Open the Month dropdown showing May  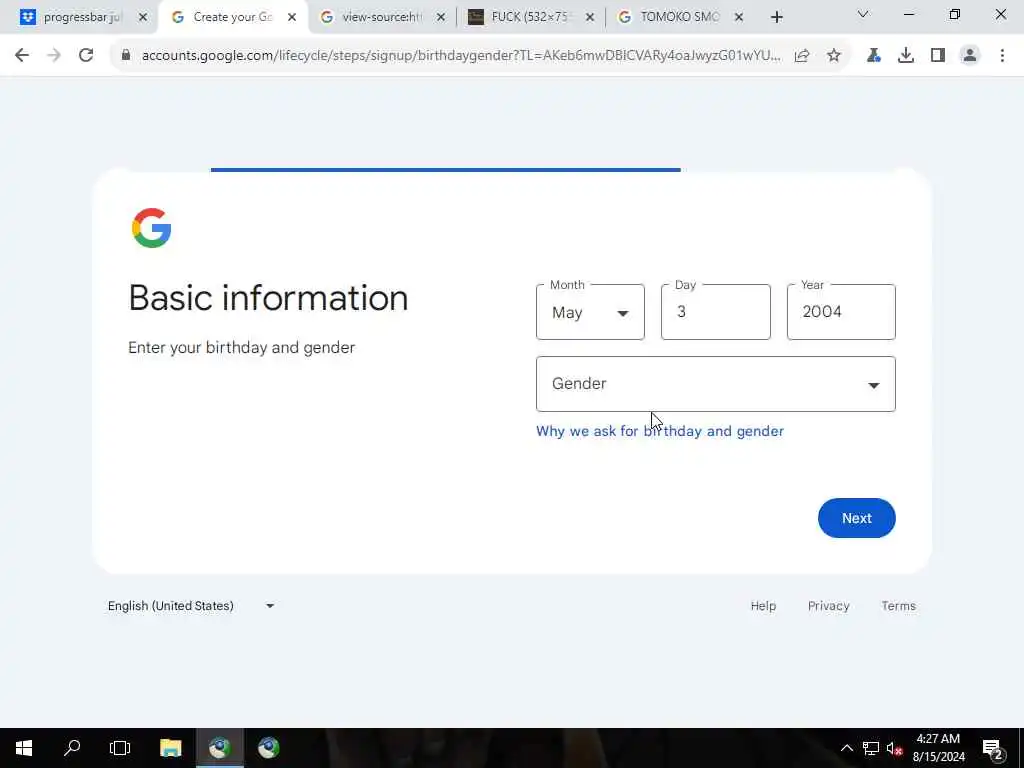[590, 312]
